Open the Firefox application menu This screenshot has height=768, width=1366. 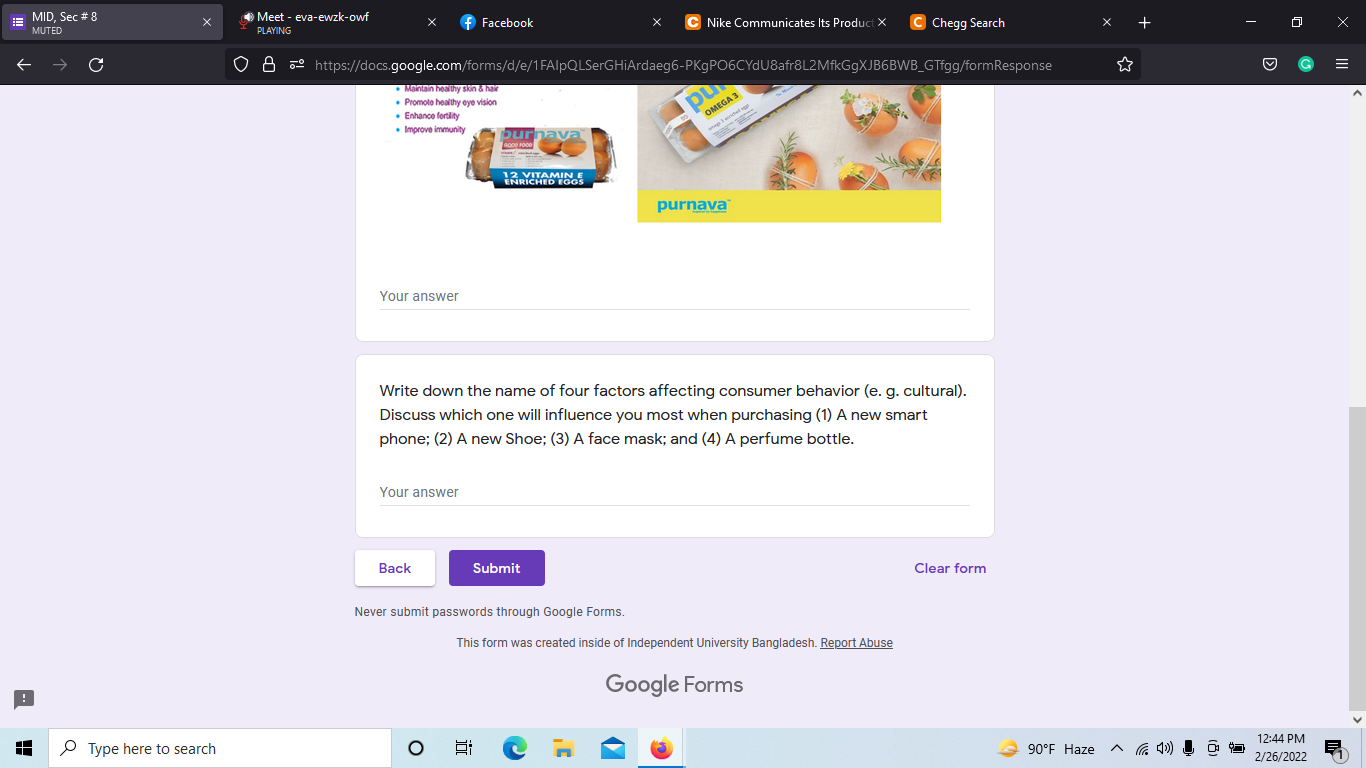click(1342, 65)
